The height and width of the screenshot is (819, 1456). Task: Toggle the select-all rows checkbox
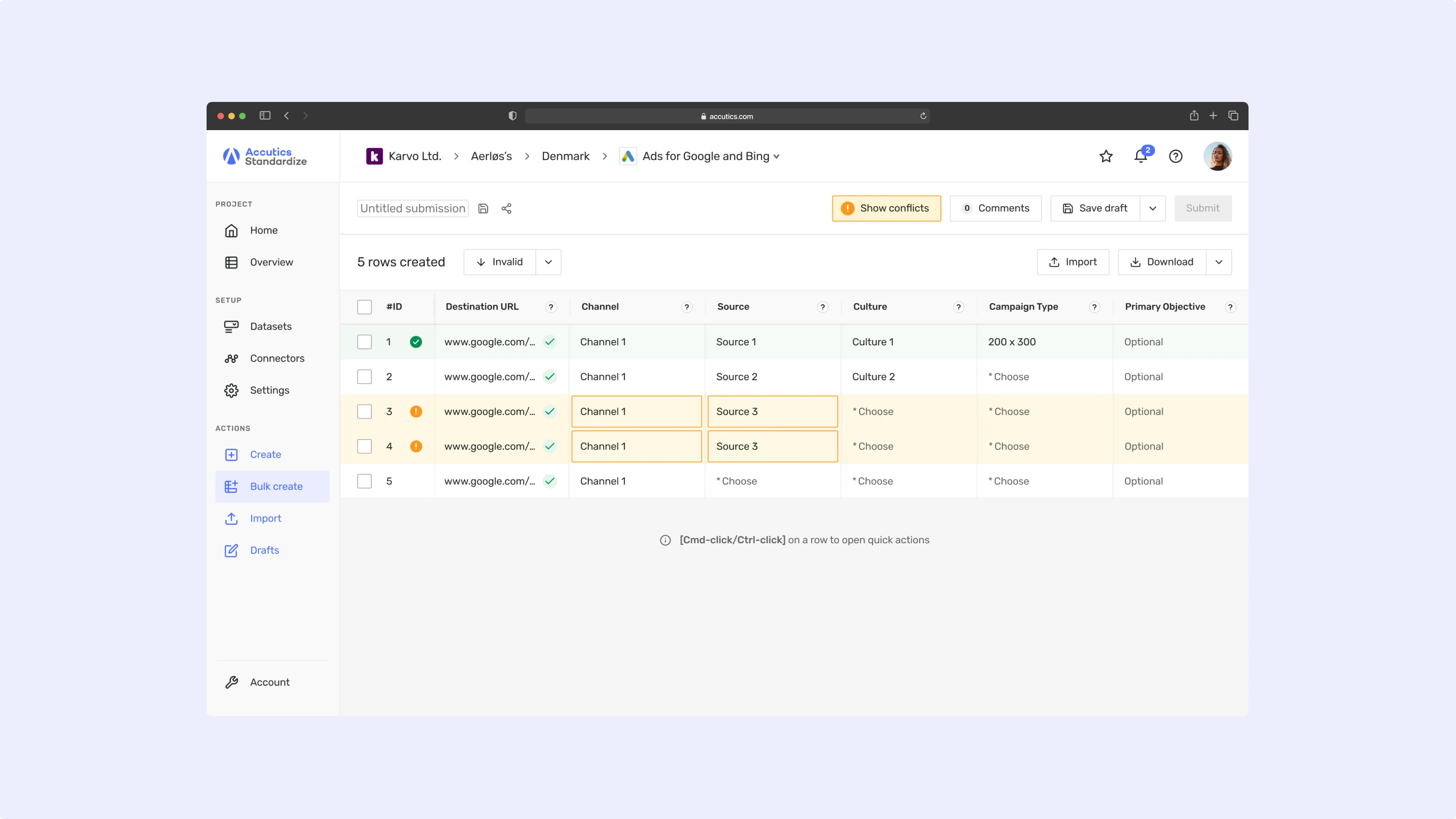[x=364, y=307]
